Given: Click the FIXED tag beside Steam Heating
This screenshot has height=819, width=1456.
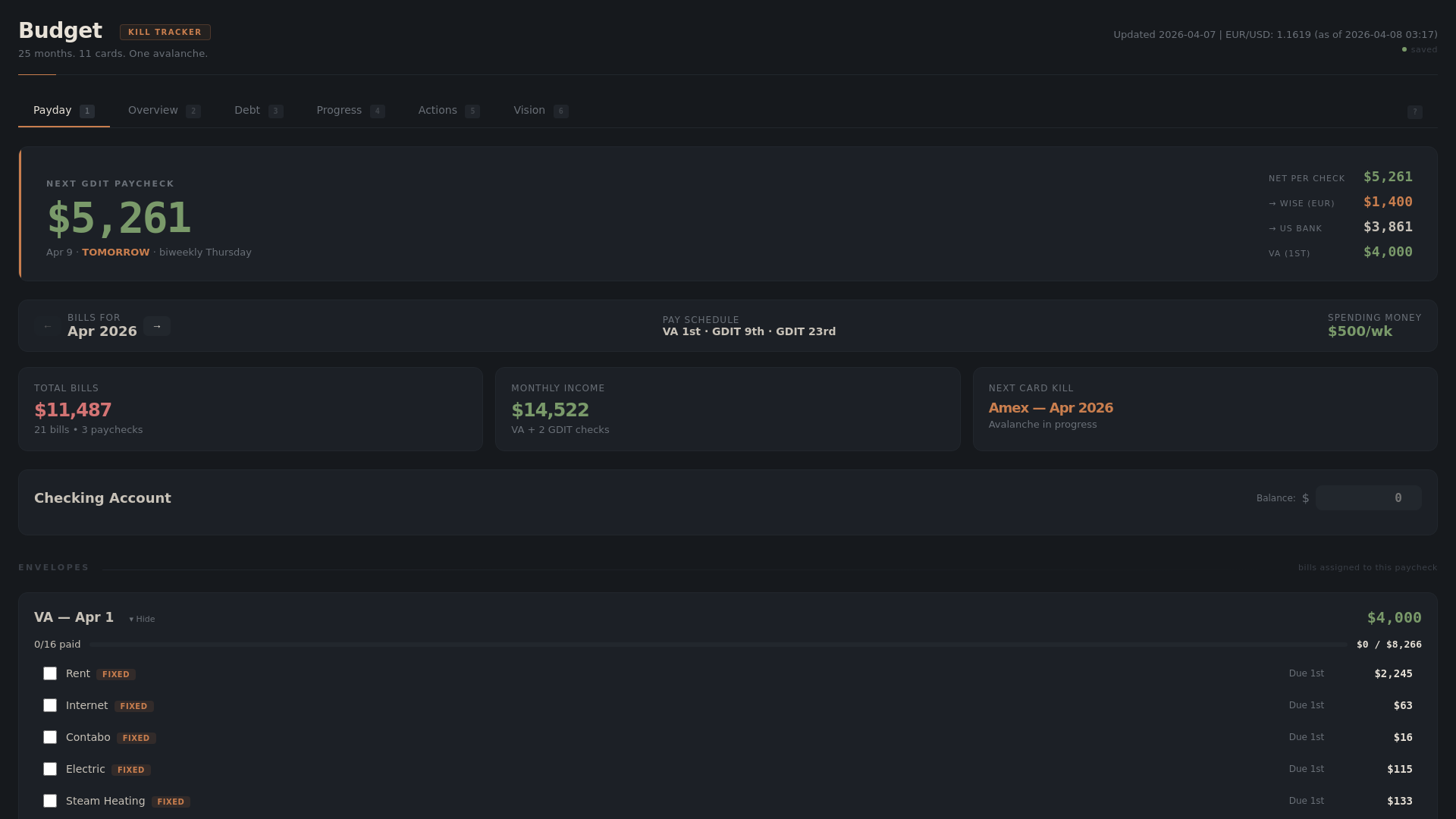Looking at the screenshot, I should [x=171, y=802].
